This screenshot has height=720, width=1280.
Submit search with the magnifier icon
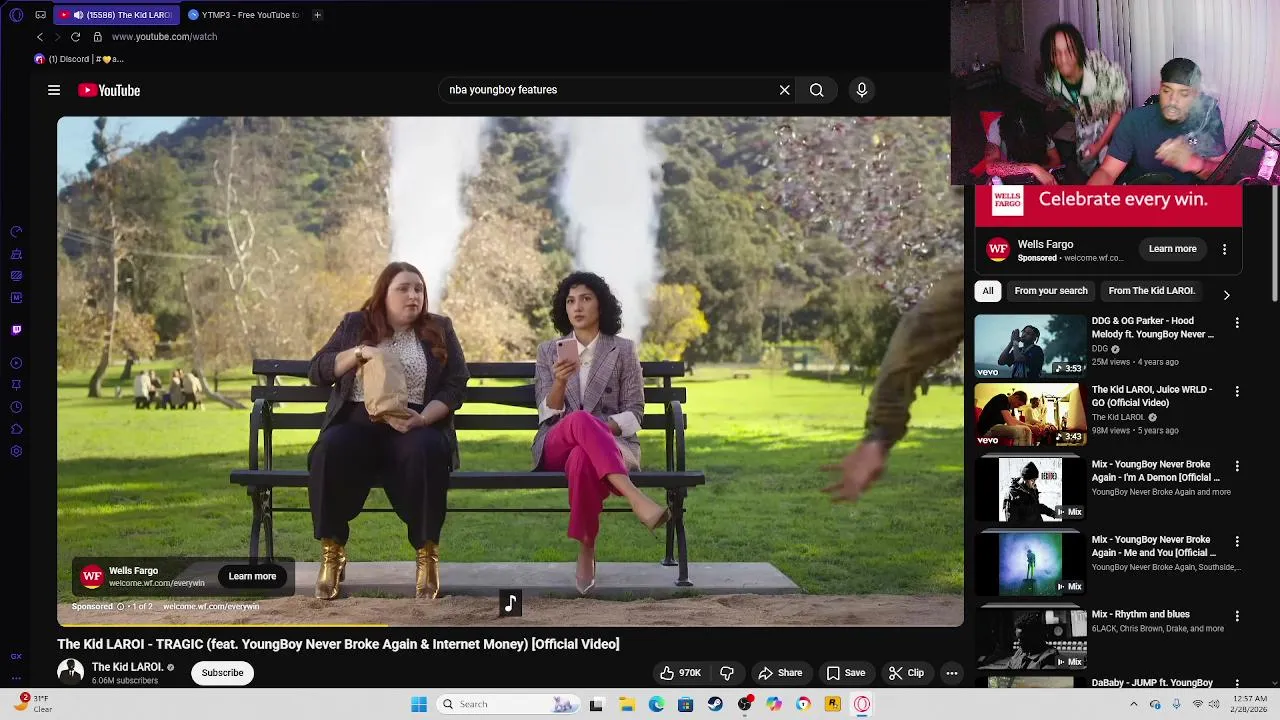(x=817, y=90)
